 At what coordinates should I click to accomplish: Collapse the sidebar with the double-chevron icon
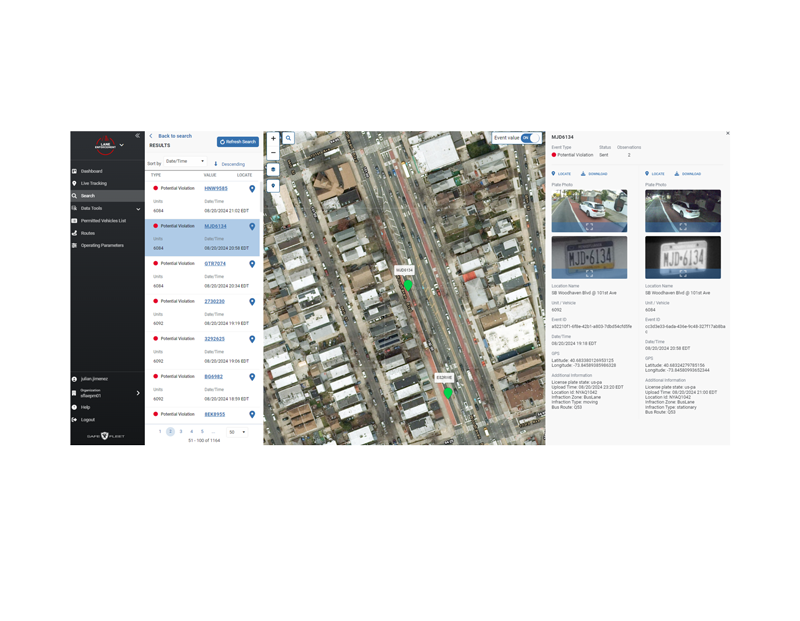(x=137, y=136)
